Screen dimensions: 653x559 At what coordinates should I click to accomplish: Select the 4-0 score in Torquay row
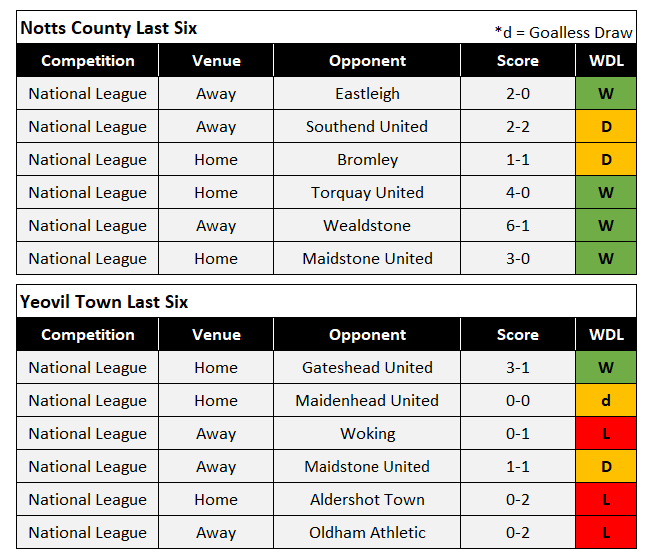pyautogui.click(x=518, y=193)
